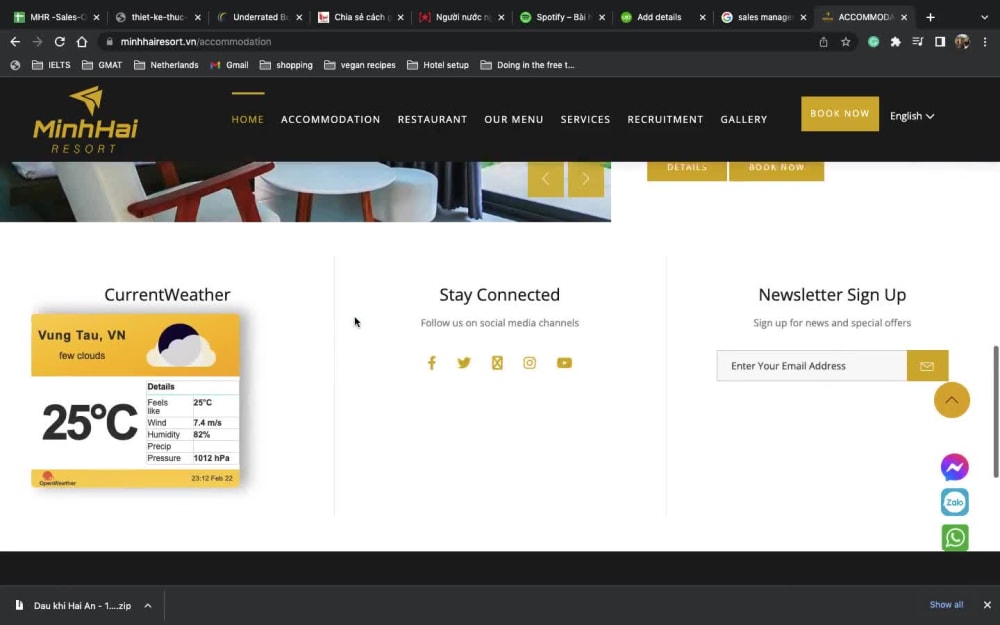Open the WhatsApp chat icon
1000x625 pixels.
(955, 538)
